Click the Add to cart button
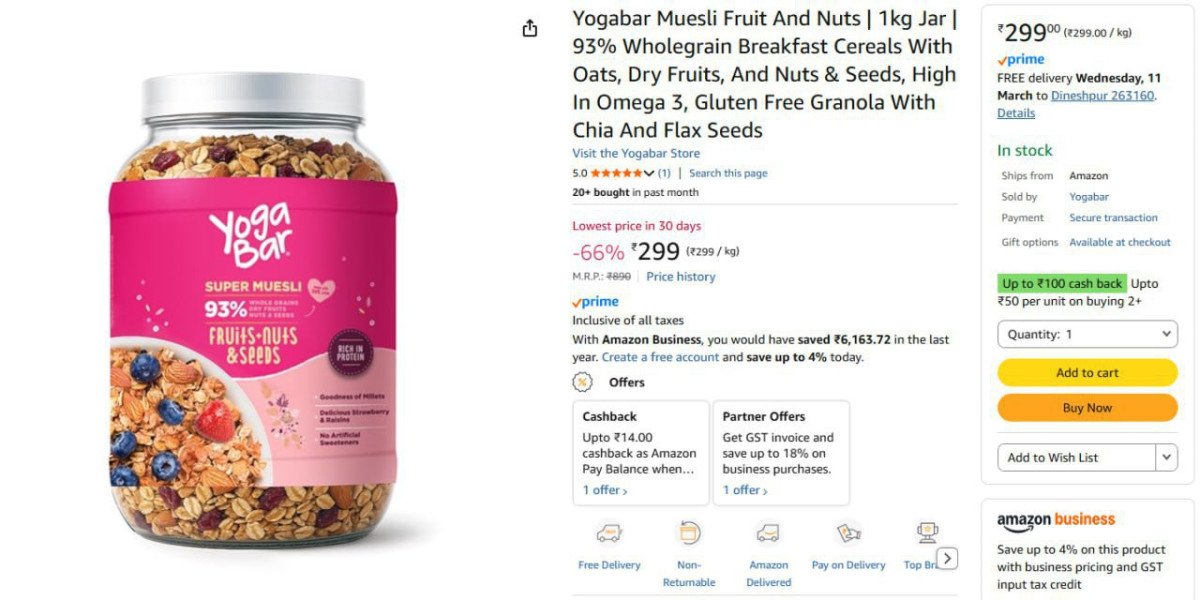Image resolution: width=1200 pixels, height=600 pixels. click(x=1087, y=372)
